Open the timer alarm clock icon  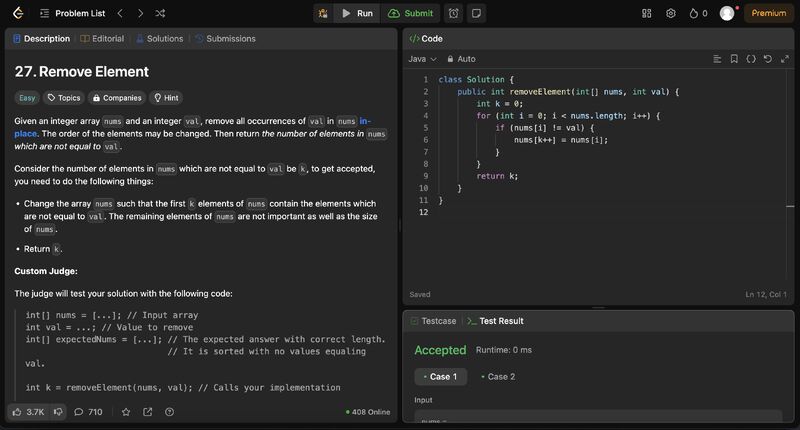pyautogui.click(x=454, y=13)
